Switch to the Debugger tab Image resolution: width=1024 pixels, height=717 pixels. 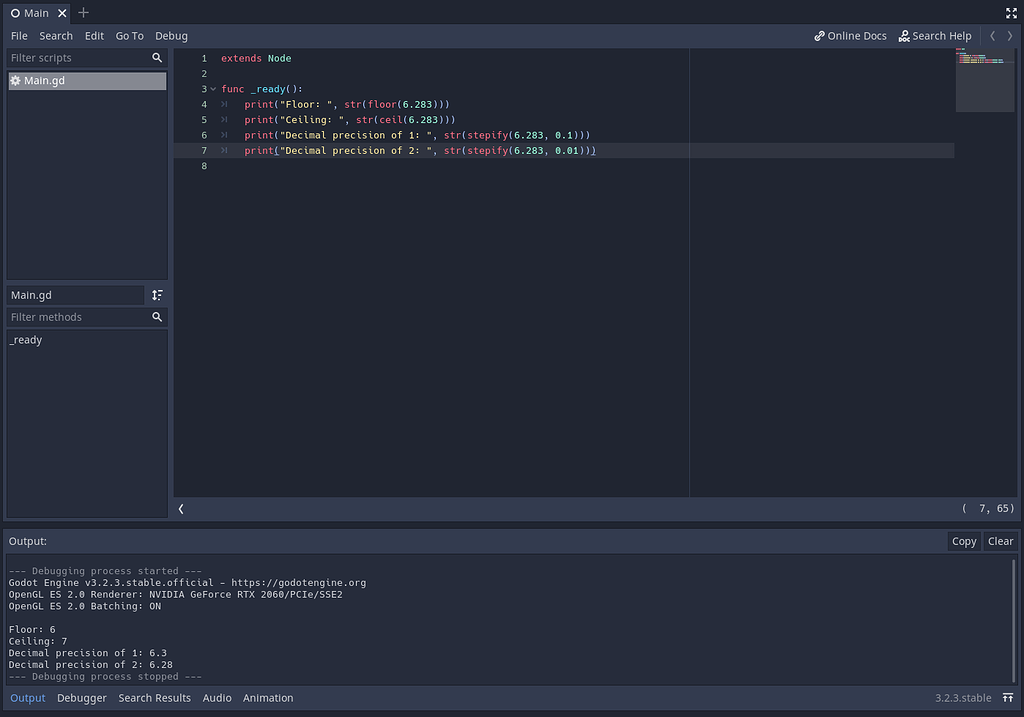coord(81,697)
